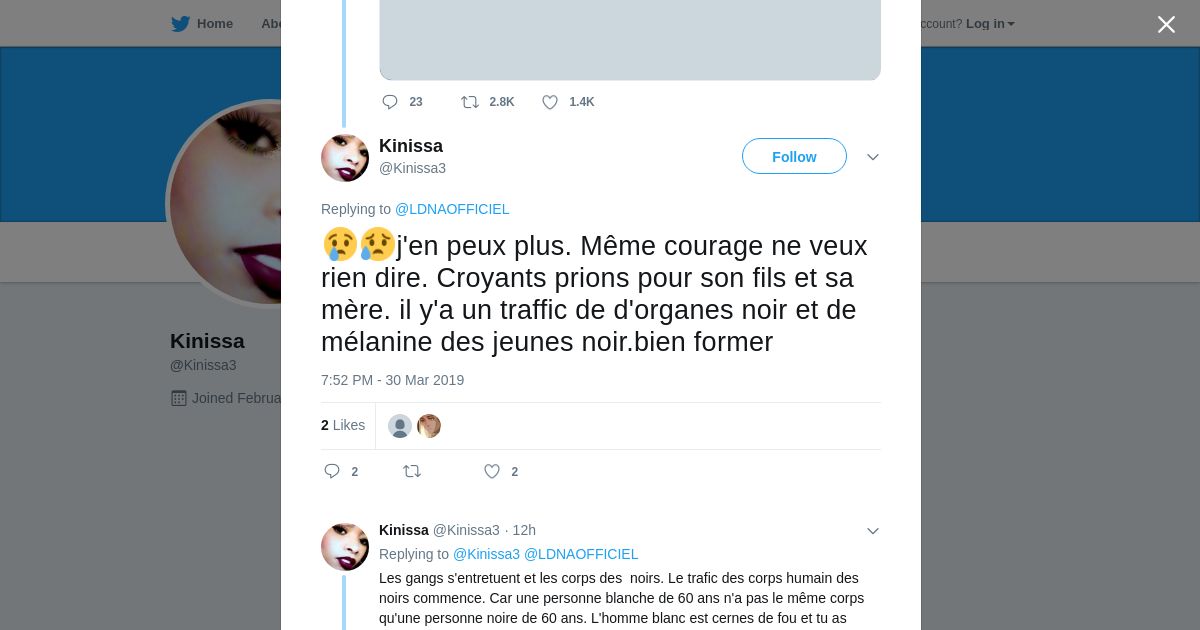The width and height of the screenshot is (1200, 630).
Task: Open the Log in dropdown
Action: pyautogui.click(x=990, y=24)
